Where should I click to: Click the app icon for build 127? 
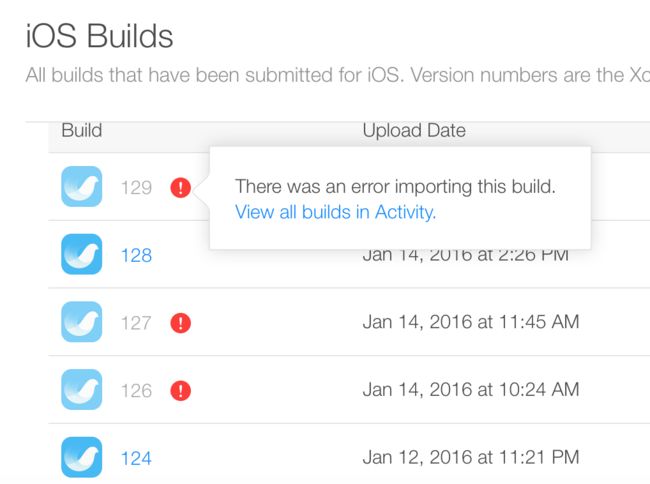82,322
